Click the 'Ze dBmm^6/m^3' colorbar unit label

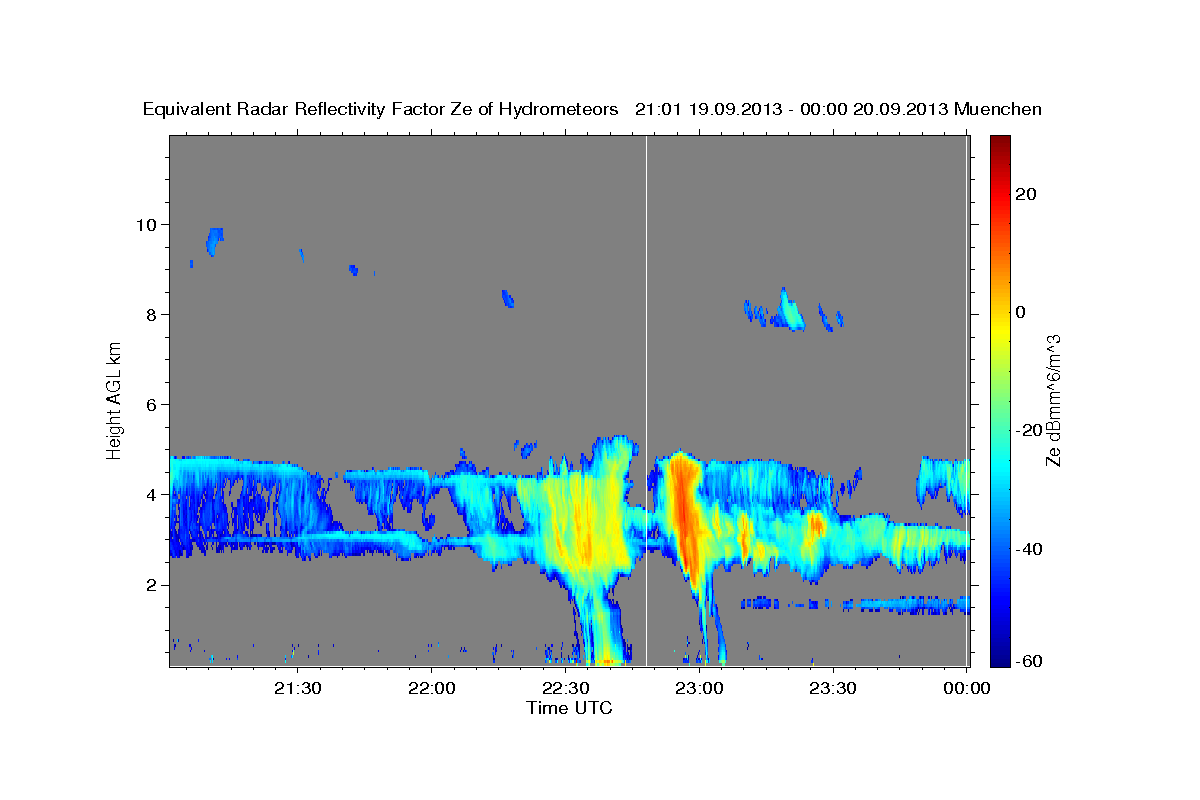[x=1053, y=400]
